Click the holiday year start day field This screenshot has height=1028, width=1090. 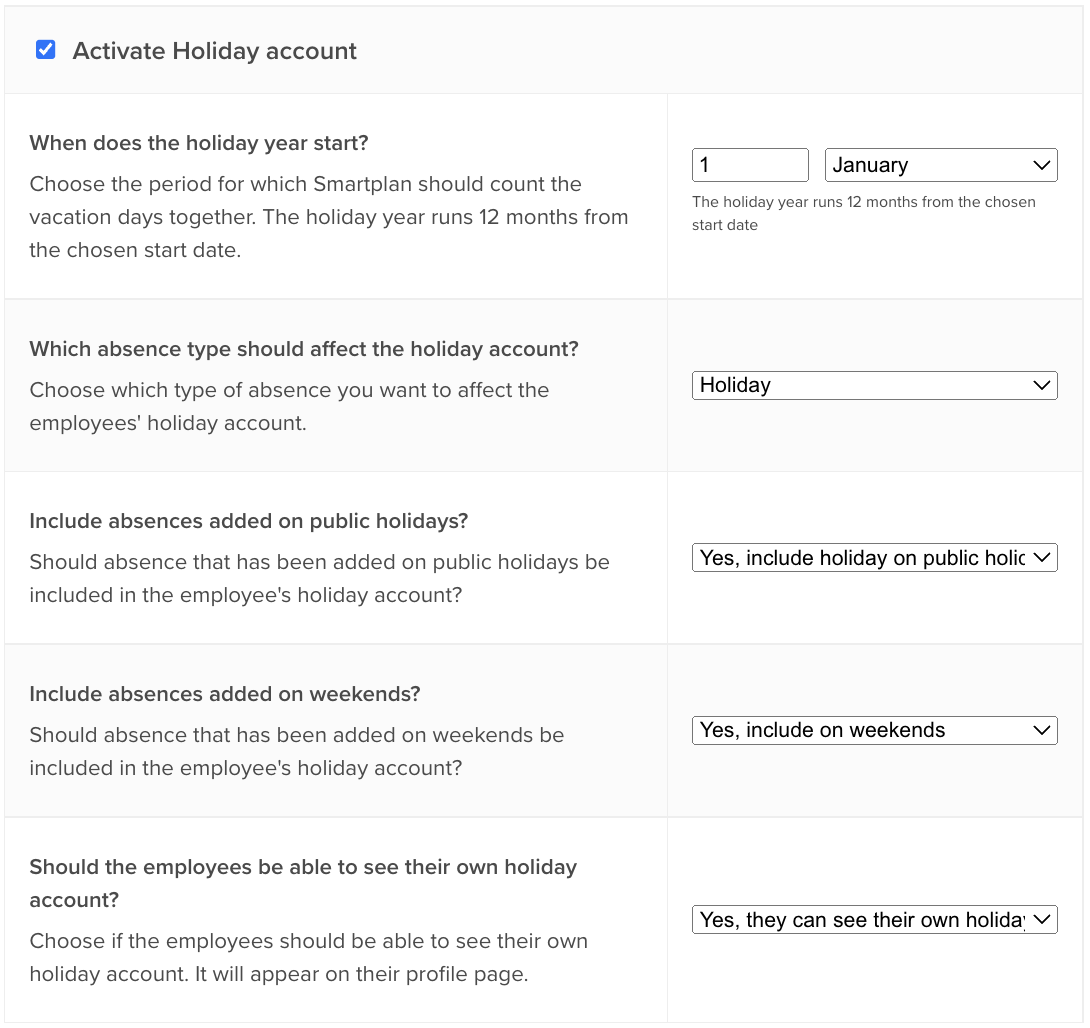749,165
